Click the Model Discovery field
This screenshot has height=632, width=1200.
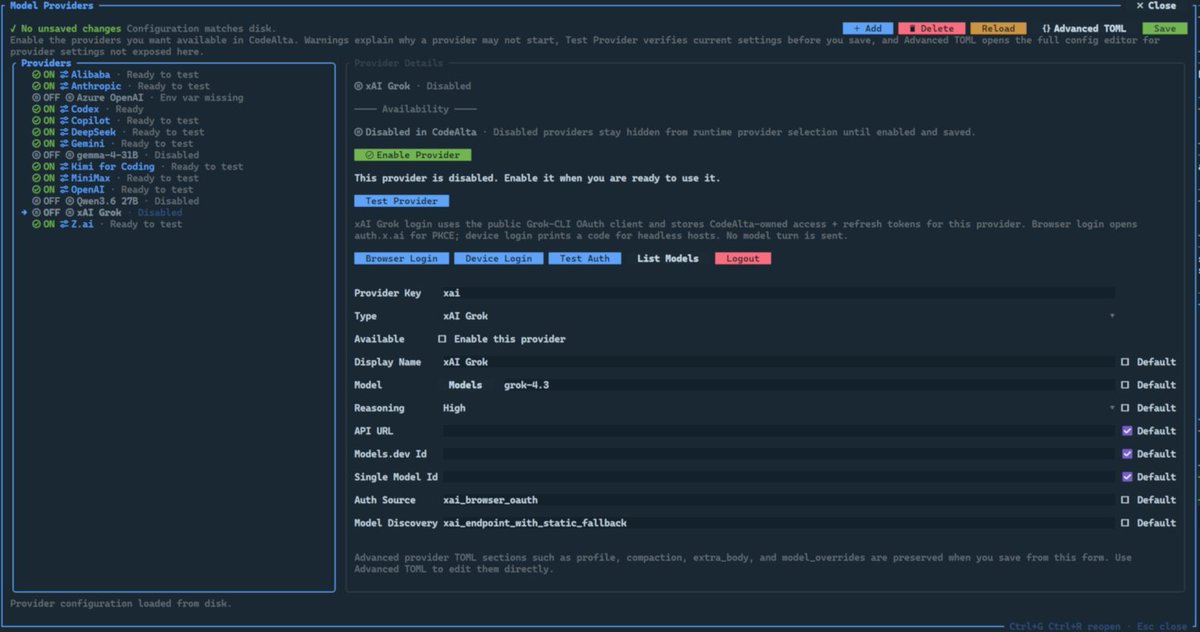pos(779,523)
